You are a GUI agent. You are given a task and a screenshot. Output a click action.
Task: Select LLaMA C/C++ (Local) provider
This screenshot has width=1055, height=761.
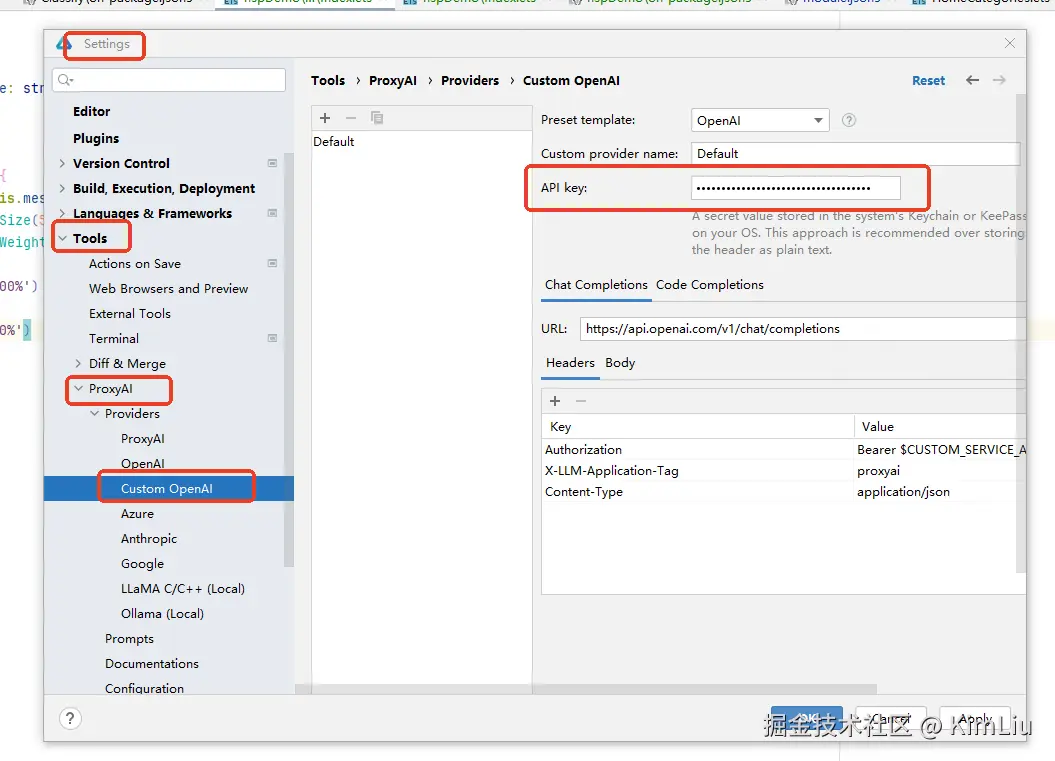coord(182,589)
